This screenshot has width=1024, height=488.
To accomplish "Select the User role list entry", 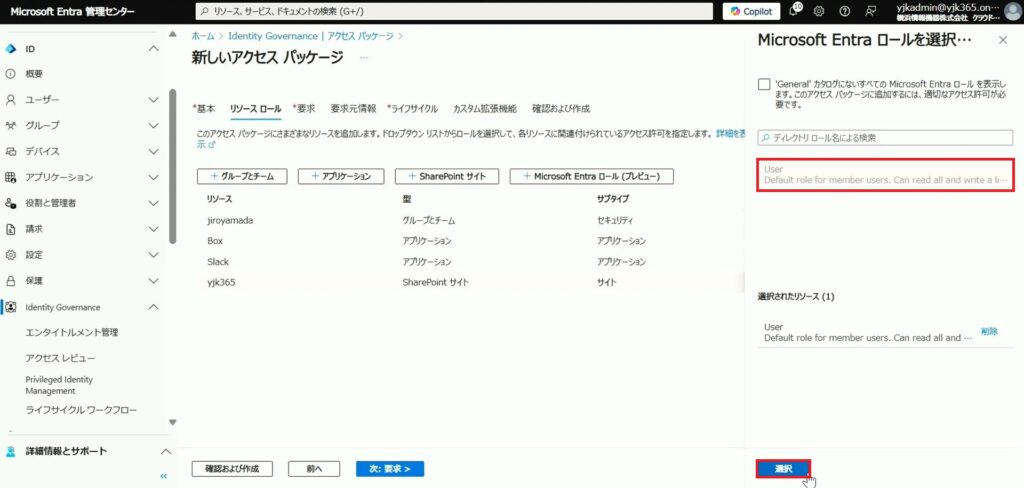I will [886, 174].
